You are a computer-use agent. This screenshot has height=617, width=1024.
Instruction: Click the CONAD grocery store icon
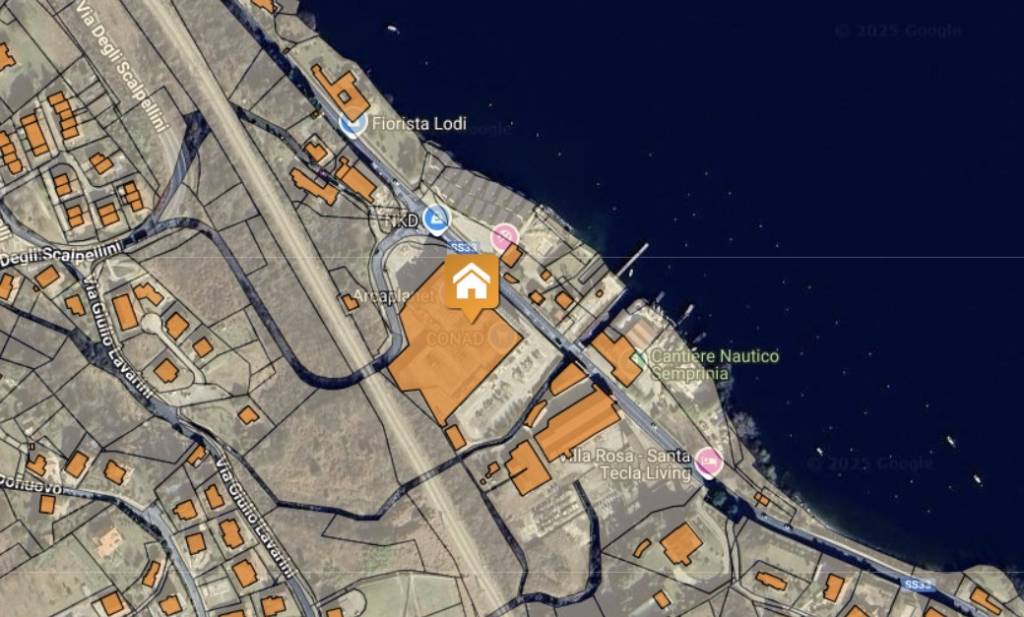pyautogui.click(x=502, y=336)
